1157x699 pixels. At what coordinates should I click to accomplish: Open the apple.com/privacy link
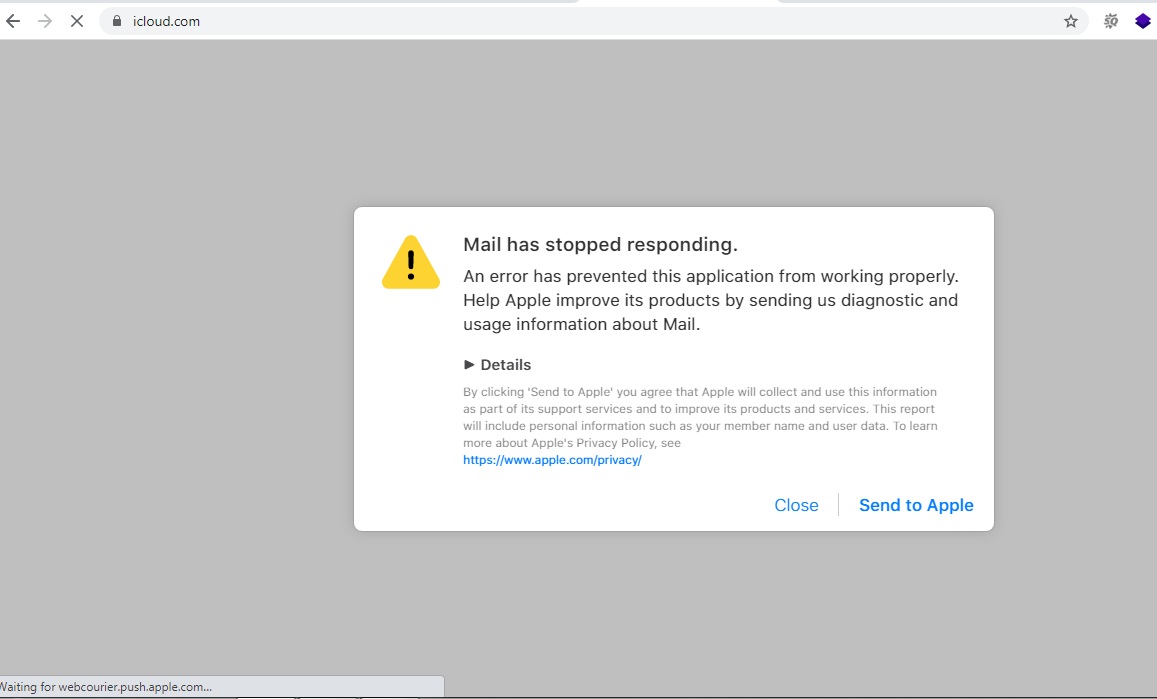[x=552, y=460]
